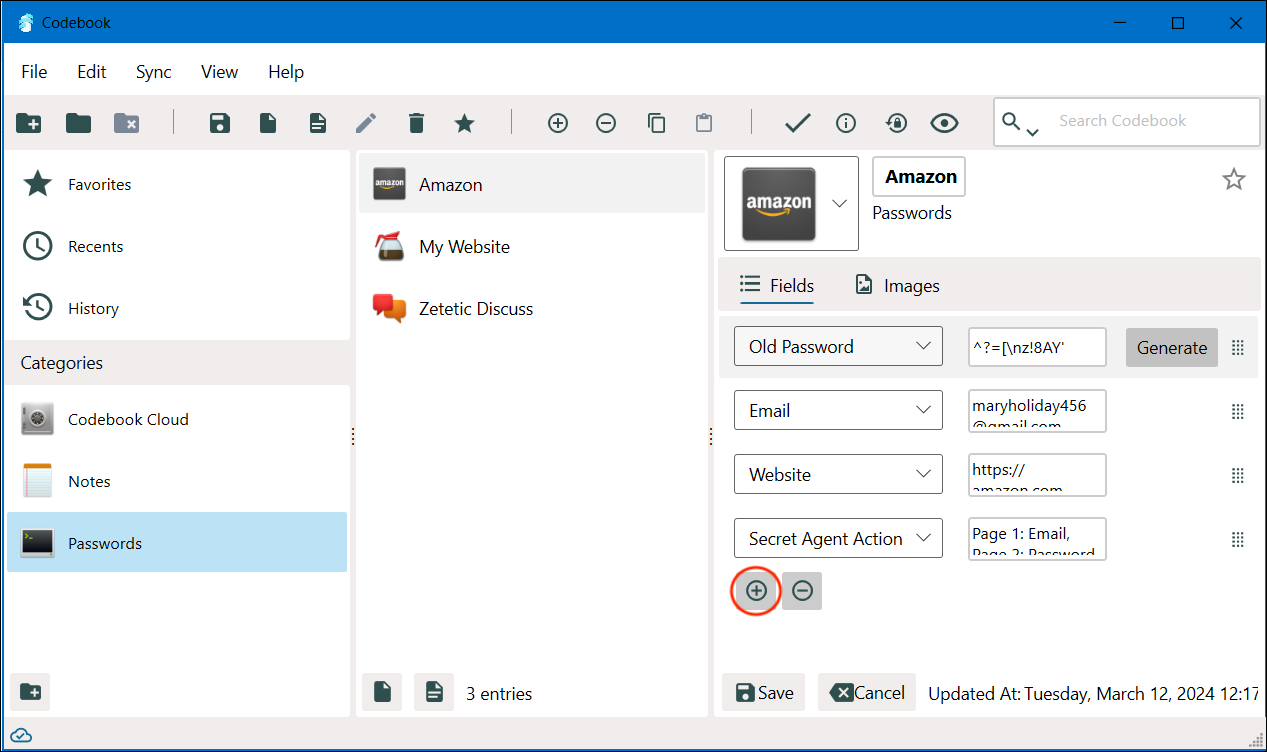Screen dimensions: 1267x752
Task: Click the new note button below entries list
Action: [x=434, y=692]
